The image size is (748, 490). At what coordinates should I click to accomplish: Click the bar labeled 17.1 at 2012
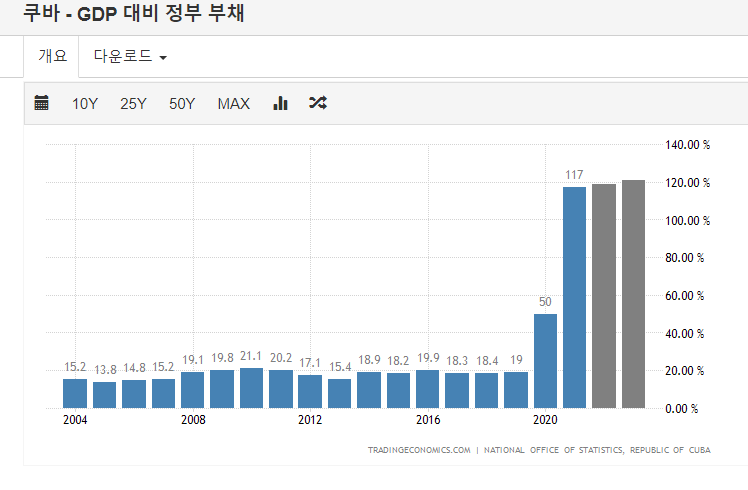310,392
